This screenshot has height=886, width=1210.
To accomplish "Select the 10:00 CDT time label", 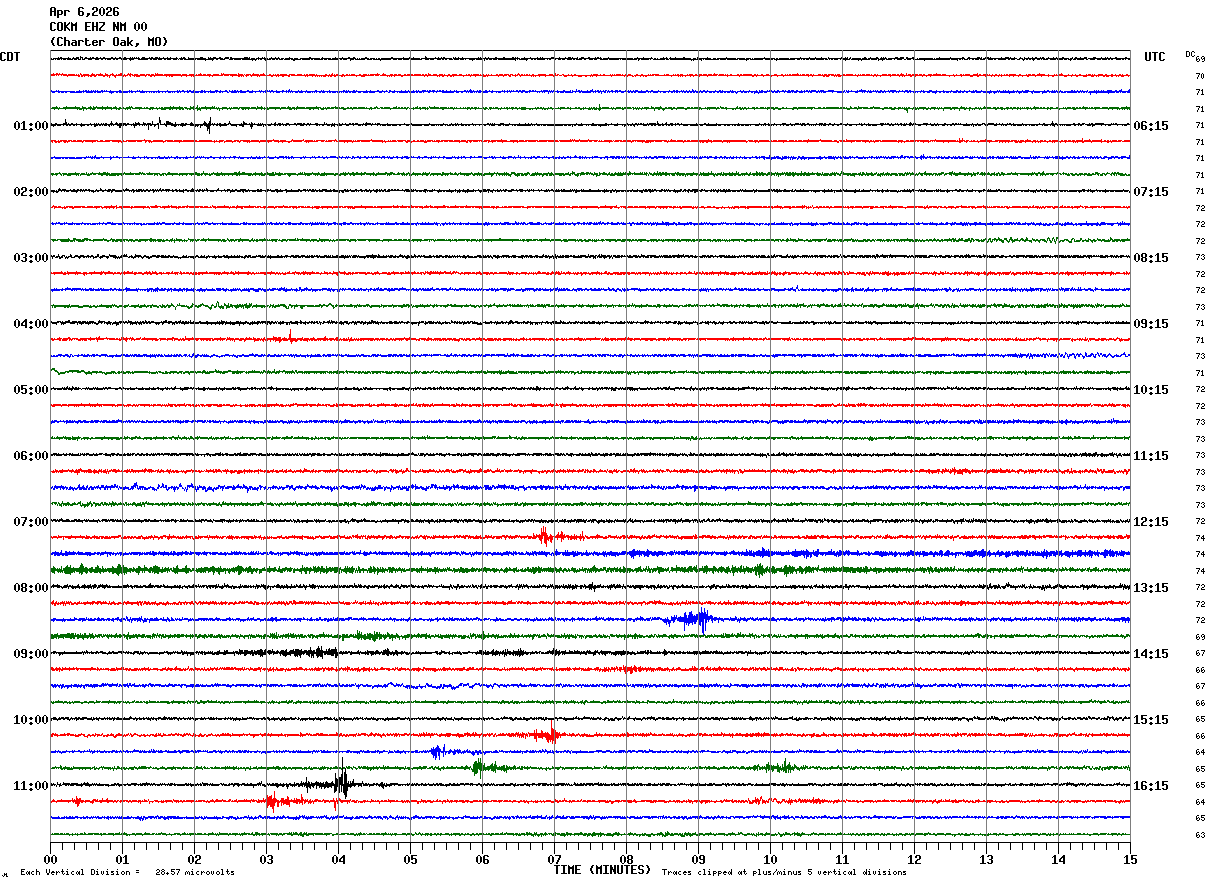I will point(31,720).
